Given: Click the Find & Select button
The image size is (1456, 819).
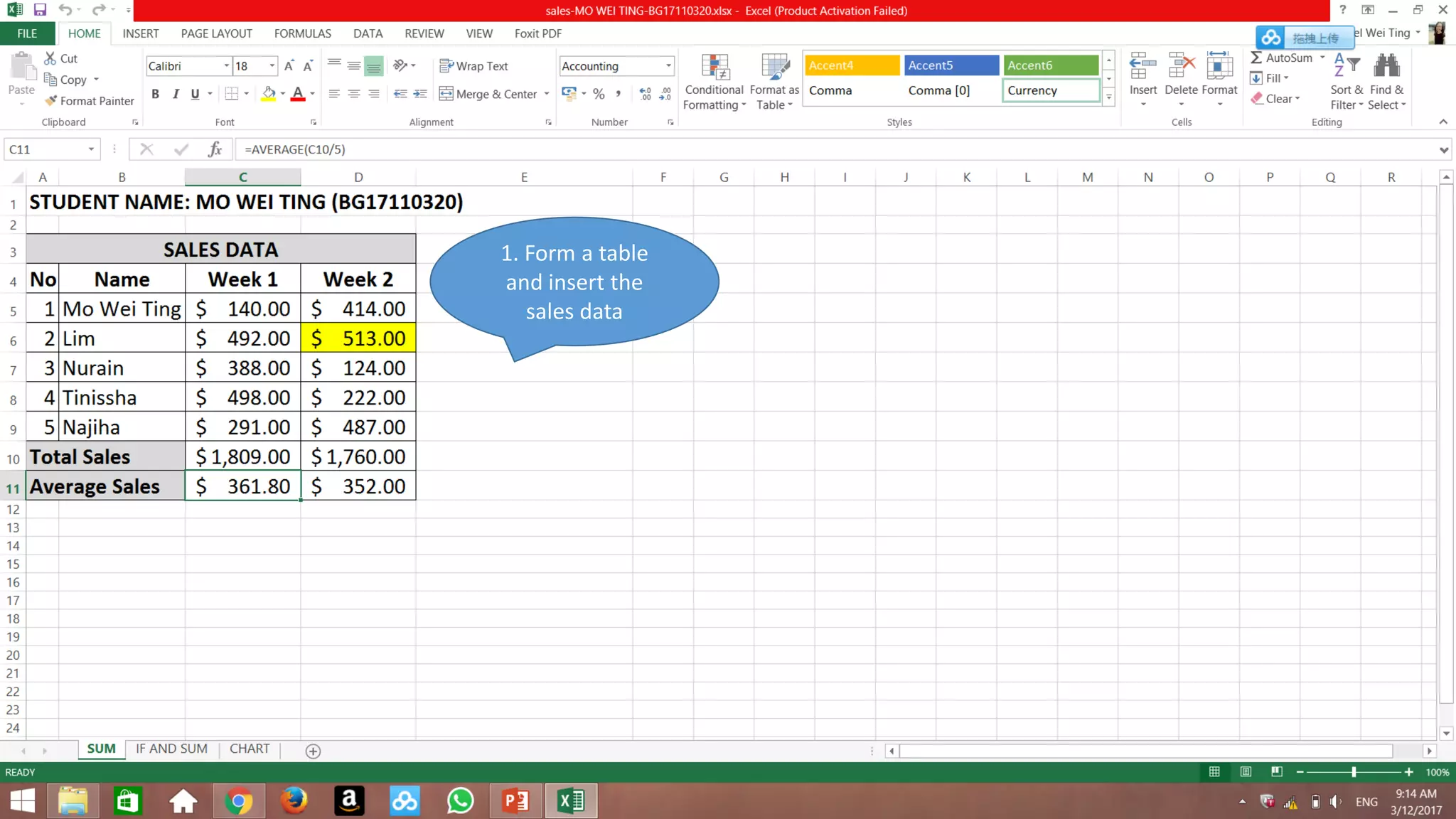Looking at the screenshot, I should (x=1388, y=82).
